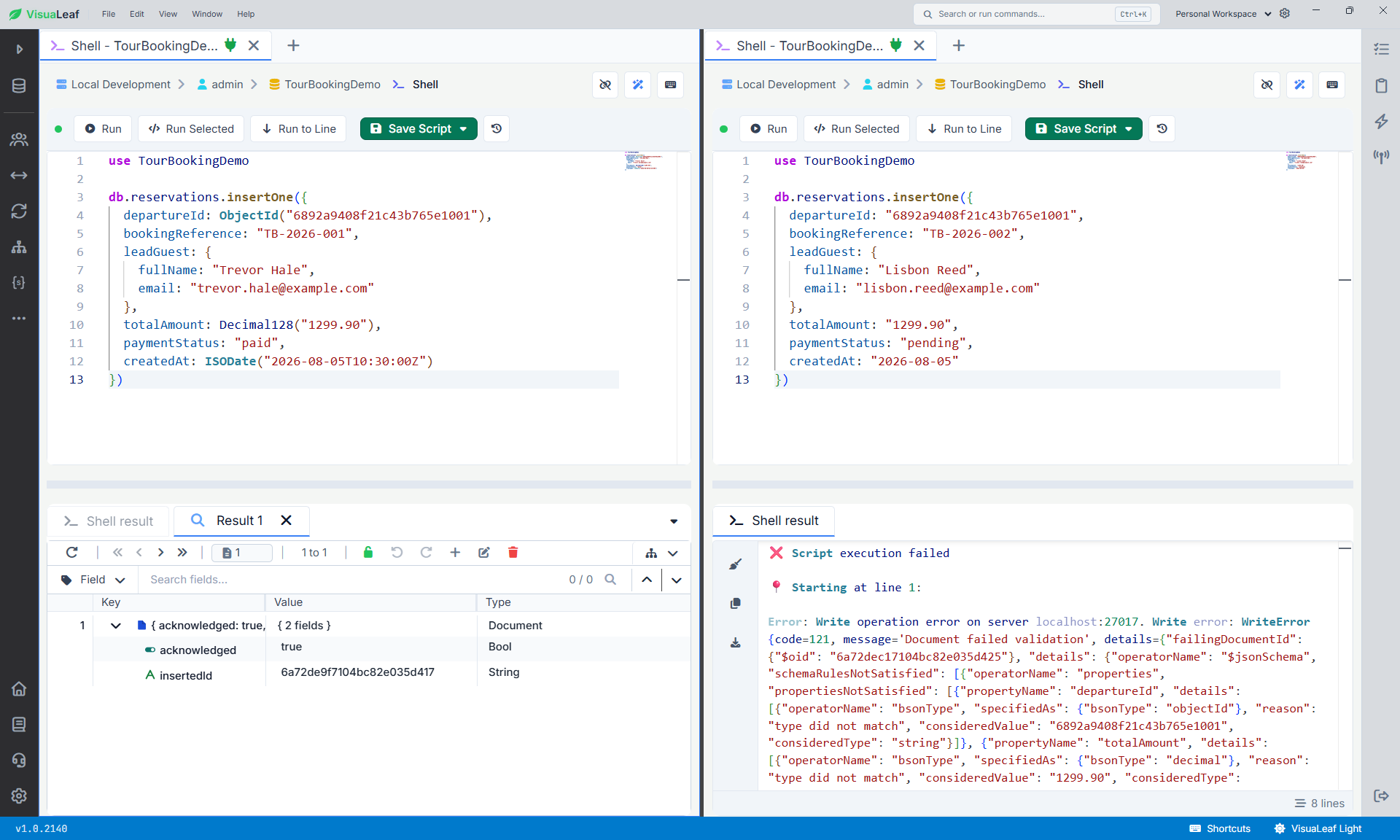Click Run in right pane
The width and height of the screenshot is (1400, 840).
[769, 128]
